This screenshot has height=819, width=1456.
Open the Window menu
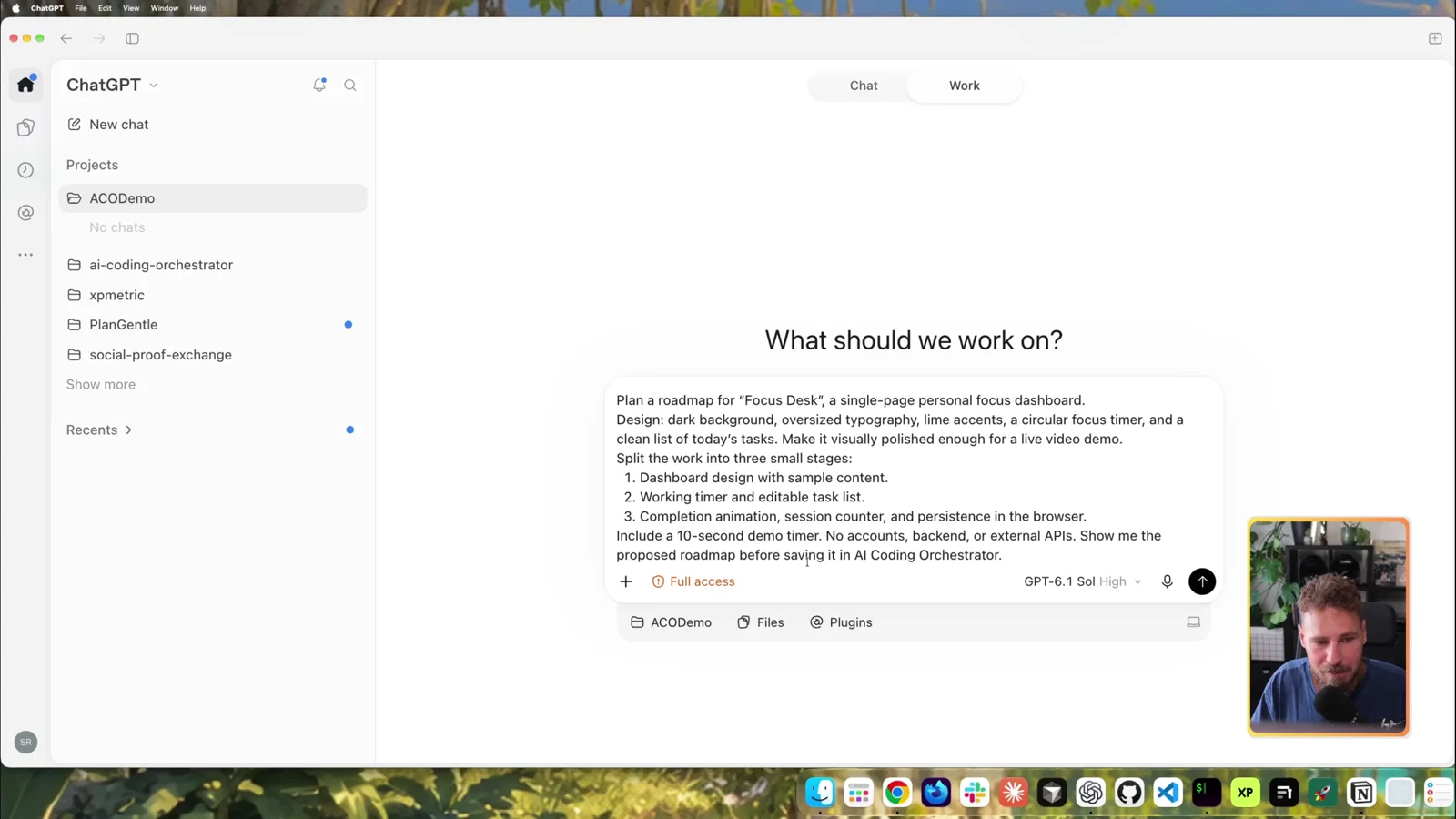click(x=165, y=8)
